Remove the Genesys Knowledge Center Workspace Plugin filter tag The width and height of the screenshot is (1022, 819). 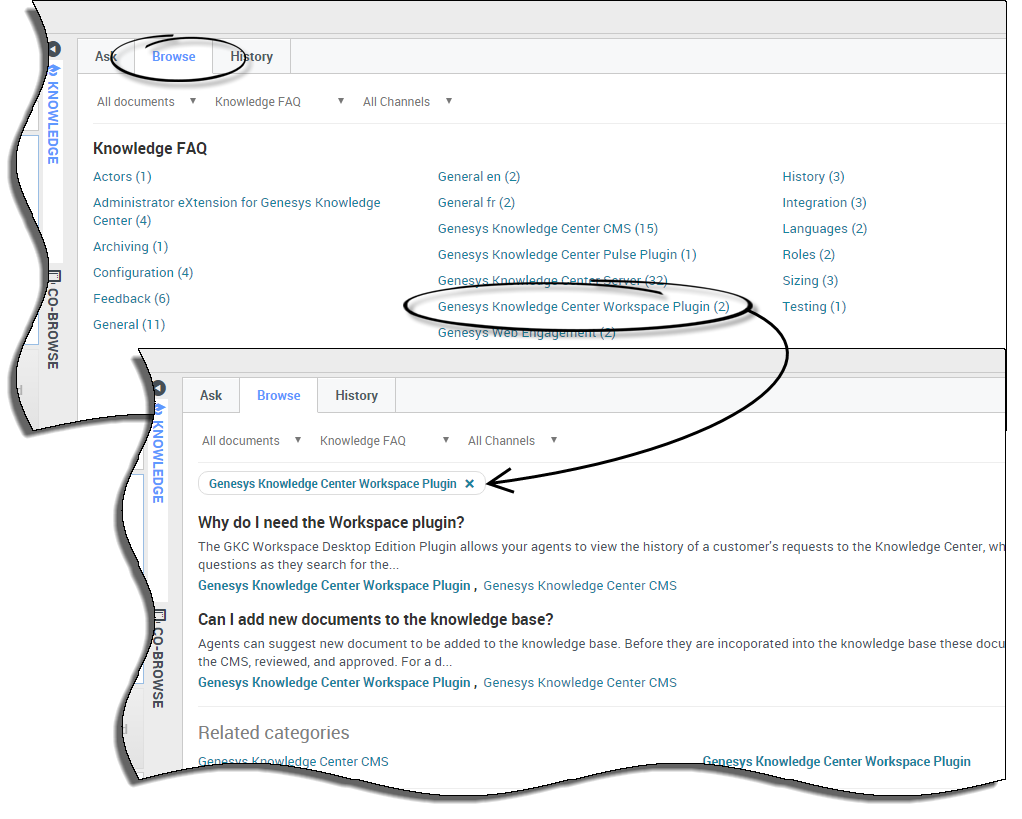tap(469, 484)
